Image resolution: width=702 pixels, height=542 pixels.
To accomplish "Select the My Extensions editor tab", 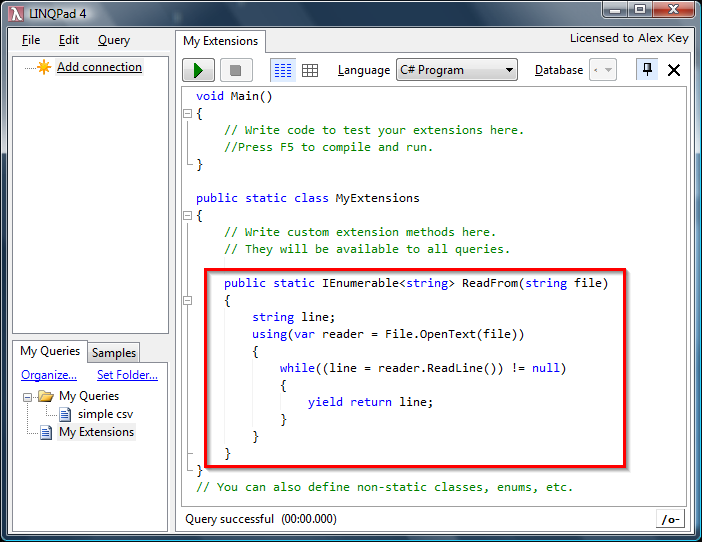I will coord(220,41).
